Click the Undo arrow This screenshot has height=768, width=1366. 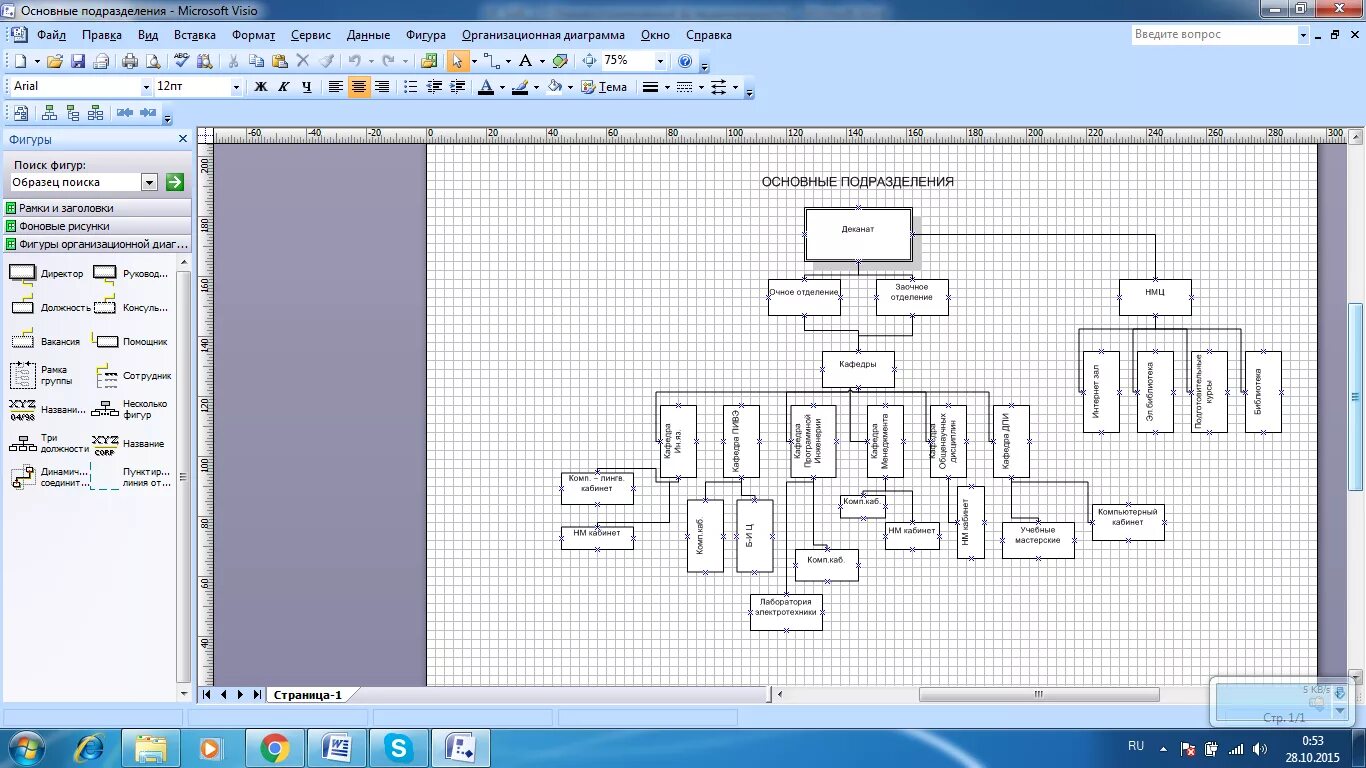click(355, 61)
